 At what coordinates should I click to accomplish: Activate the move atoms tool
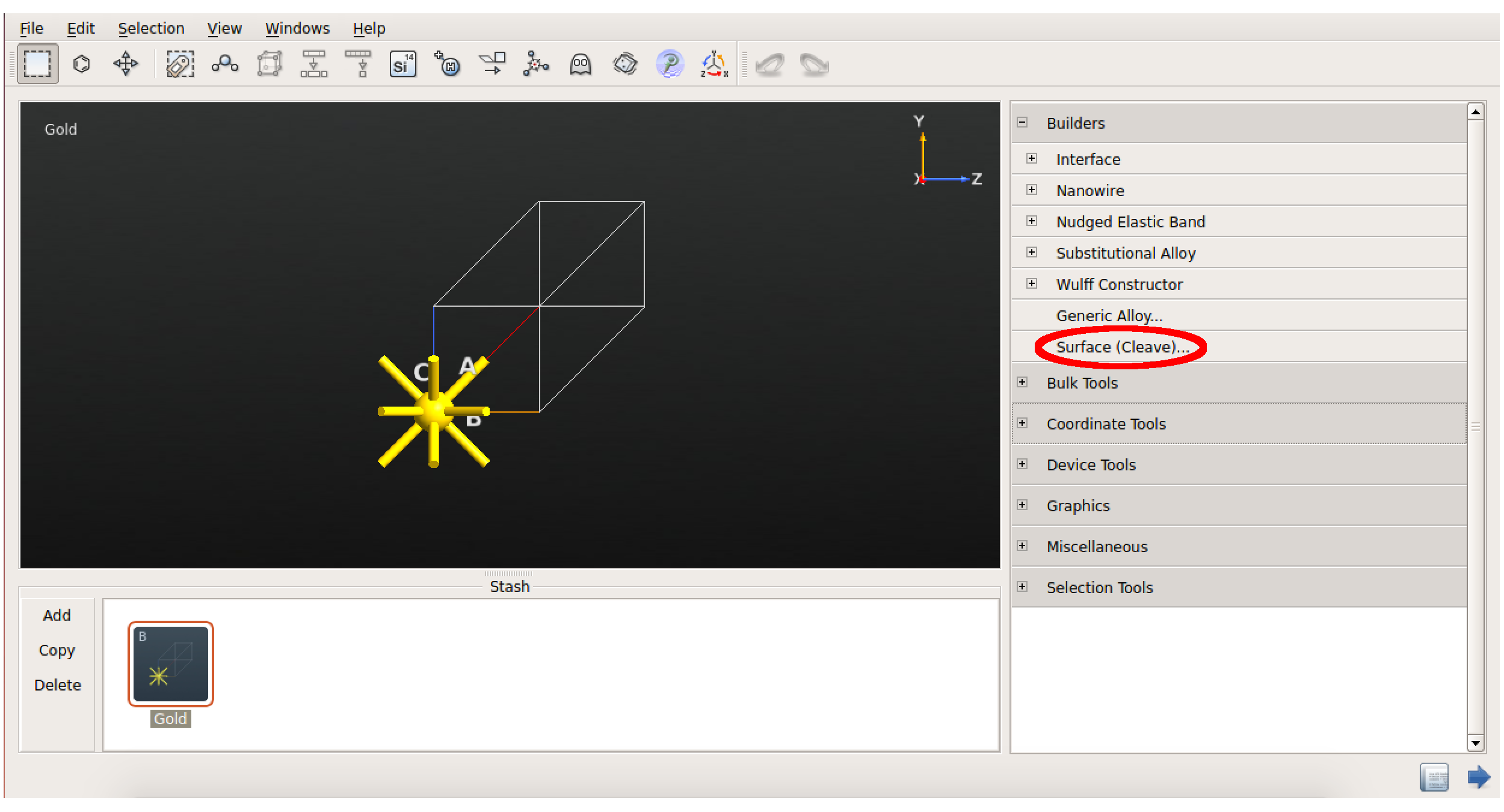126,64
